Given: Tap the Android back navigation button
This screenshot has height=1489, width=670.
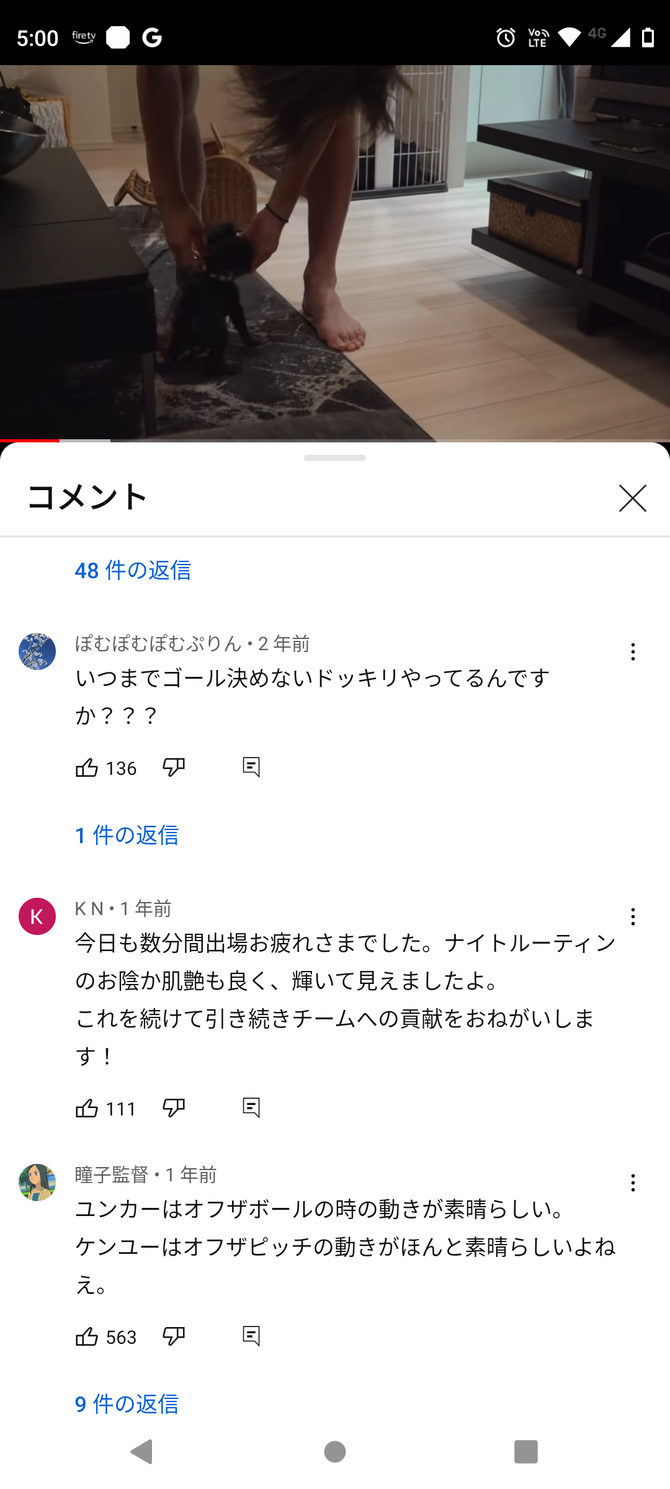Looking at the screenshot, I should [x=142, y=1452].
